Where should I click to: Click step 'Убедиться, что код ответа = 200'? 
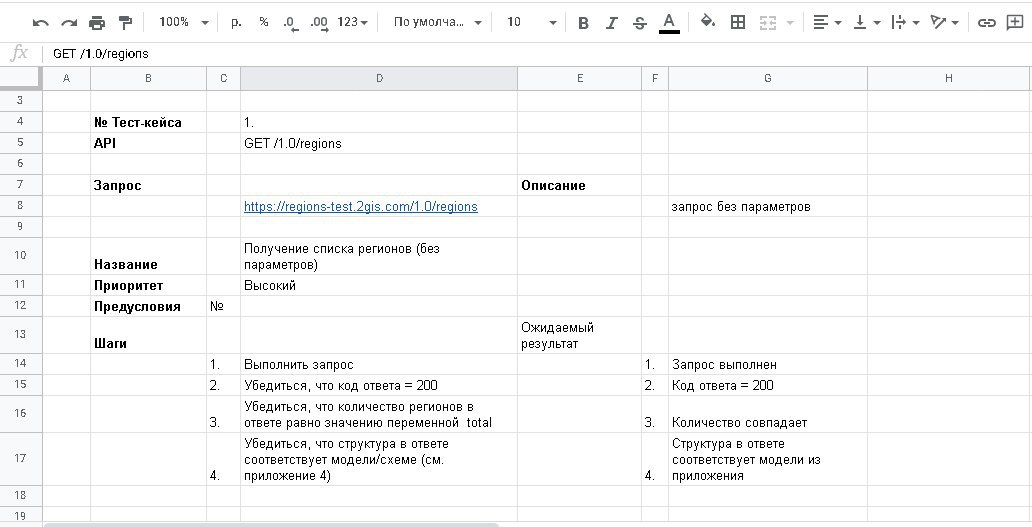pyautogui.click(x=379, y=386)
